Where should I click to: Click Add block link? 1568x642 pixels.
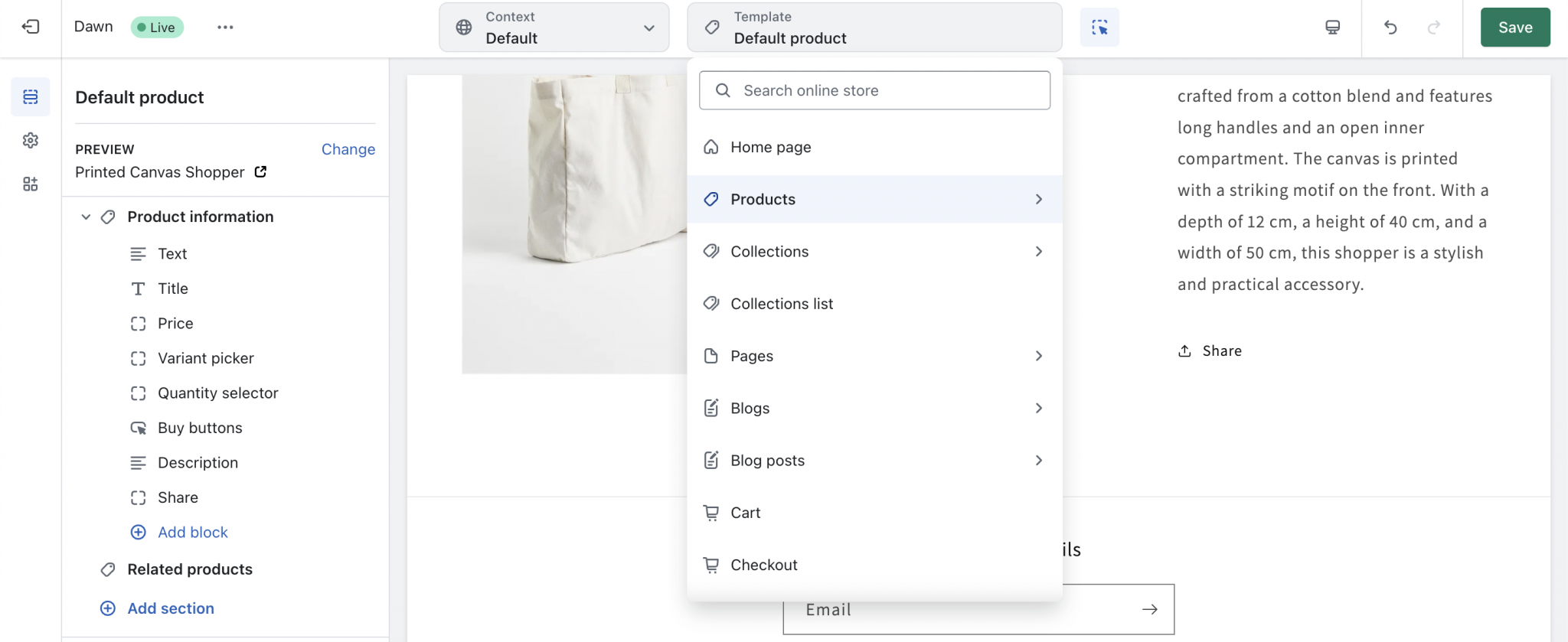pyautogui.click(x=192, y=533)
